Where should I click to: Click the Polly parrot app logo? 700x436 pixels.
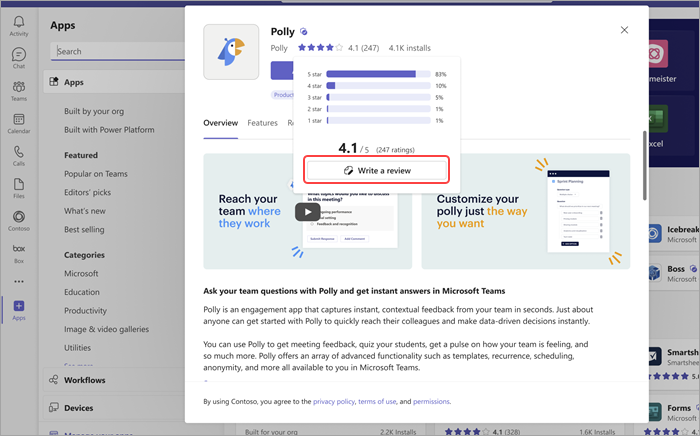(231, 52)
